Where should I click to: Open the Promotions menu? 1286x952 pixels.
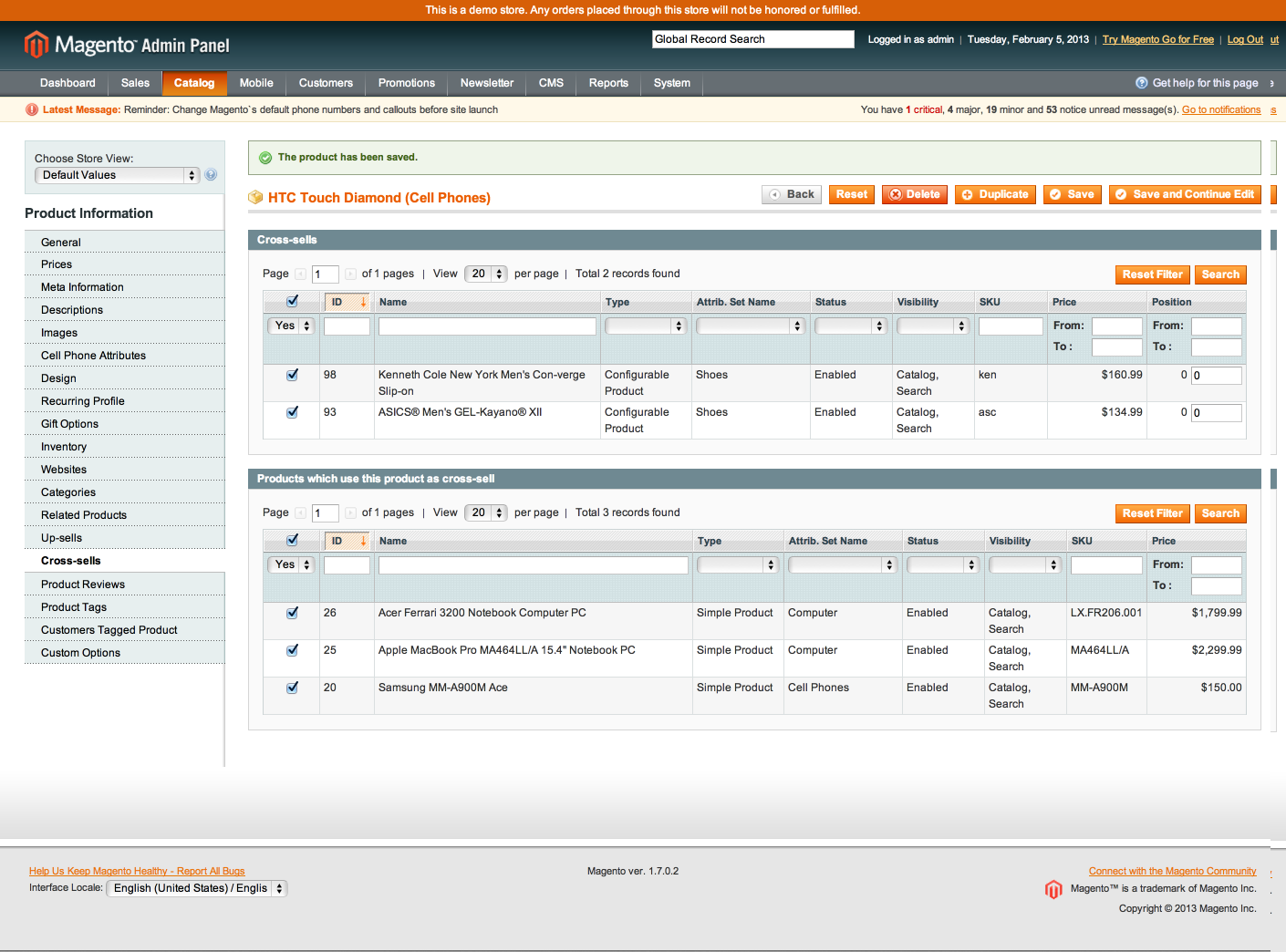407,83
